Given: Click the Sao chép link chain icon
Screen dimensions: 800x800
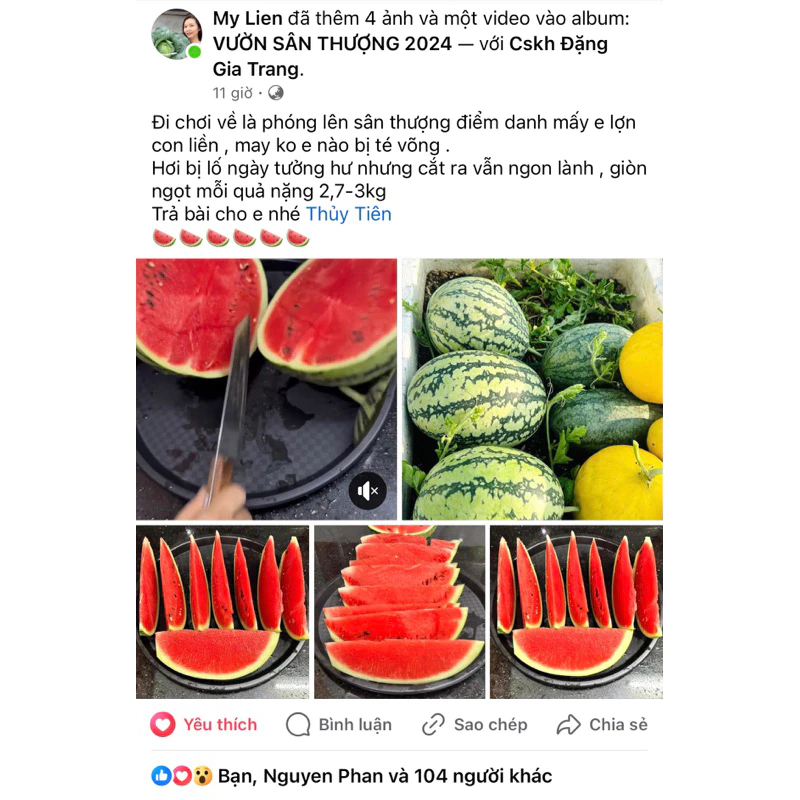Looking at the screenshot, I should (433, 724).
